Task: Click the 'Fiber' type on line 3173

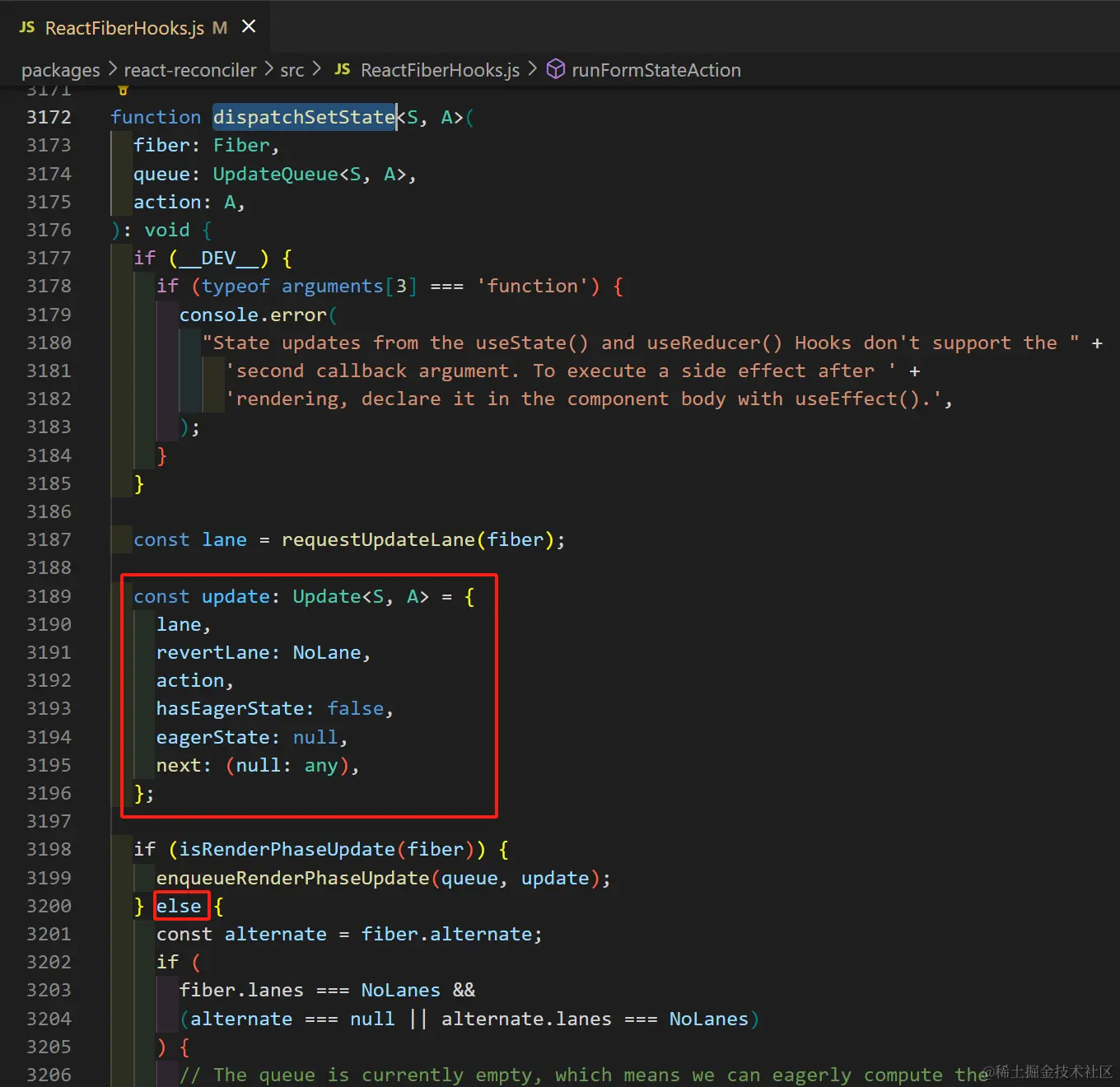Action: click(241, 145)
